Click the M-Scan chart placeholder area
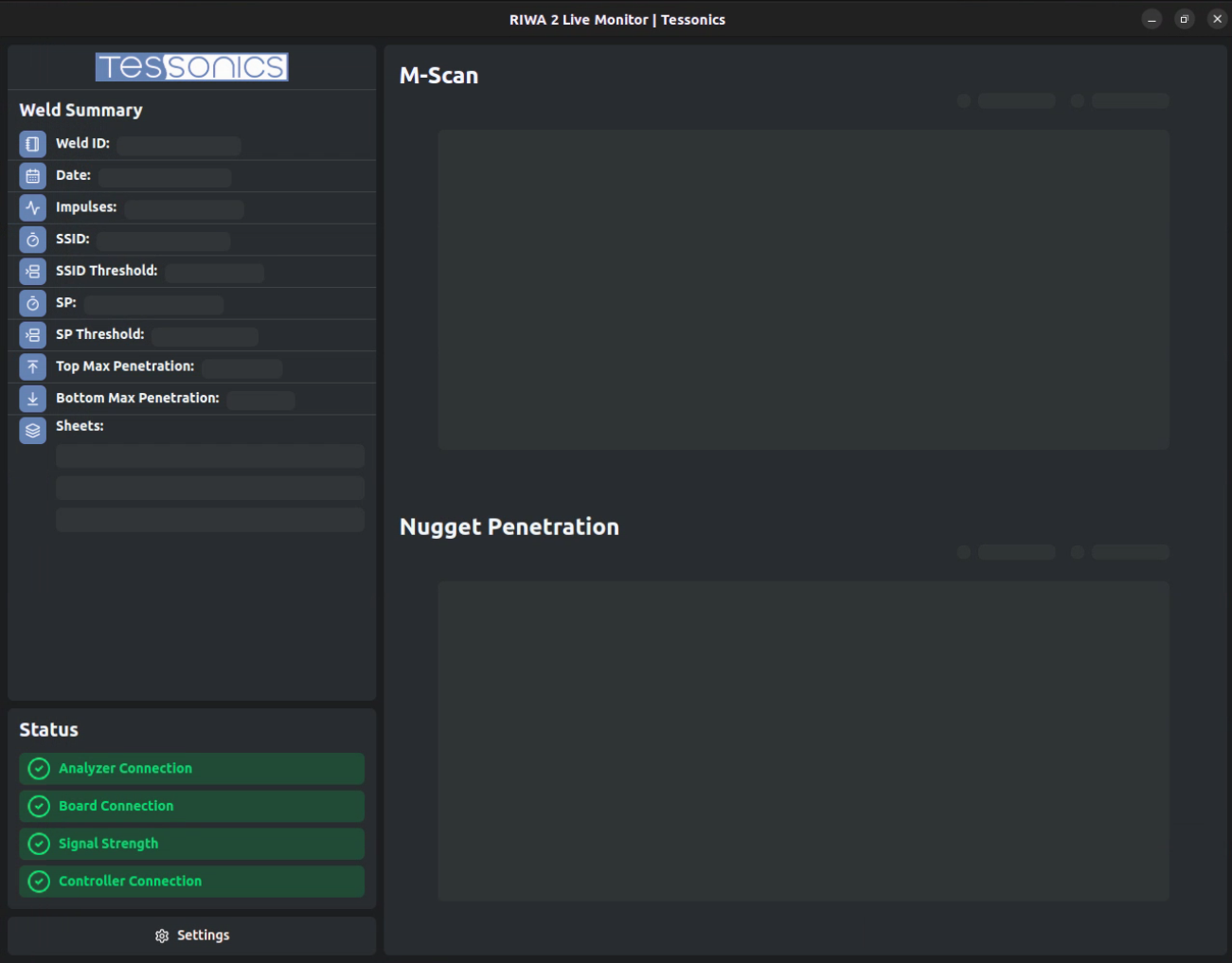This screenshot has width=1232, height=963. [x=803, y=290]
